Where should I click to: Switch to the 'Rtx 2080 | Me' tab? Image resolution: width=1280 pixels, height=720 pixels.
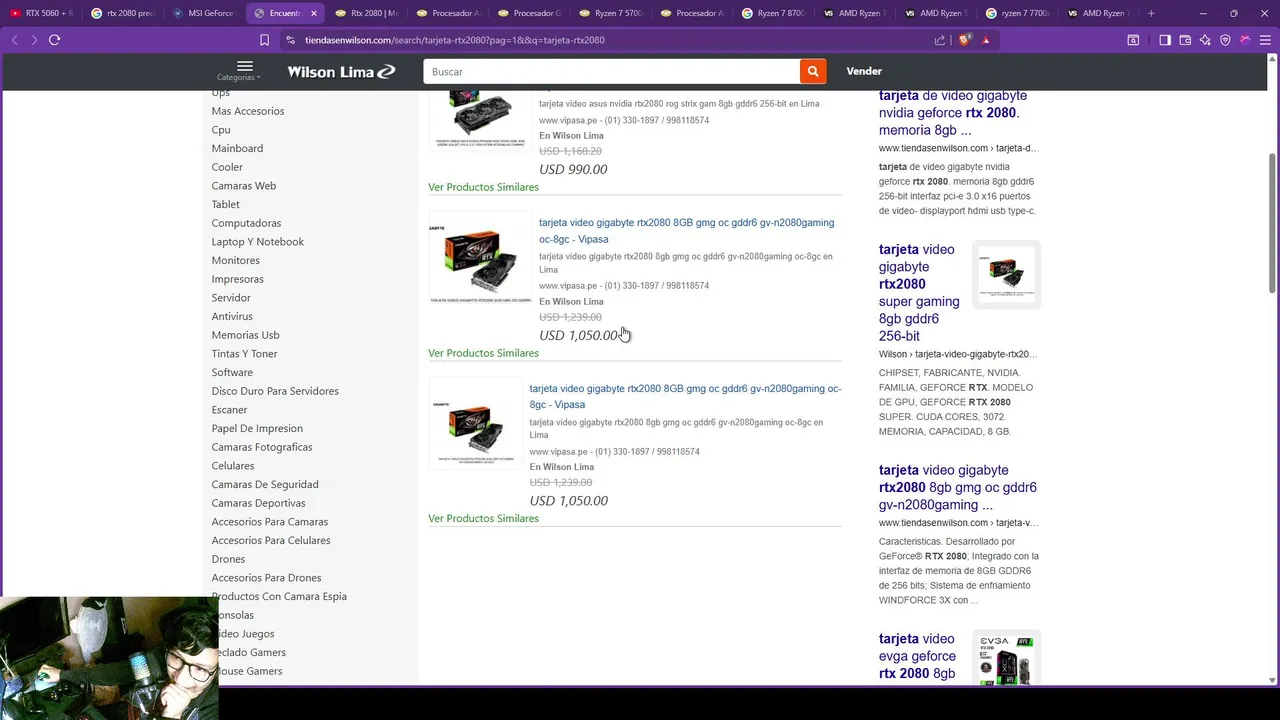pyautogui.click(x=367, y=13)
